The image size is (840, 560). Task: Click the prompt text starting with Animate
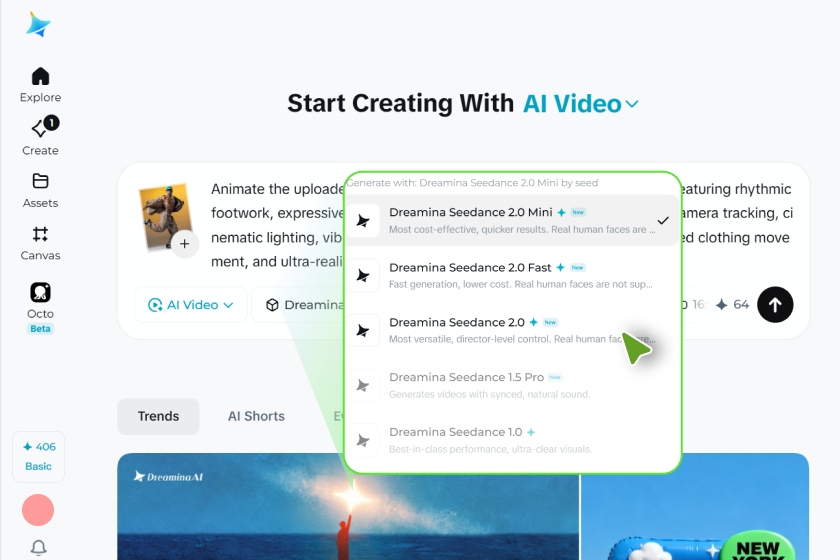click(x=278, y=225)
